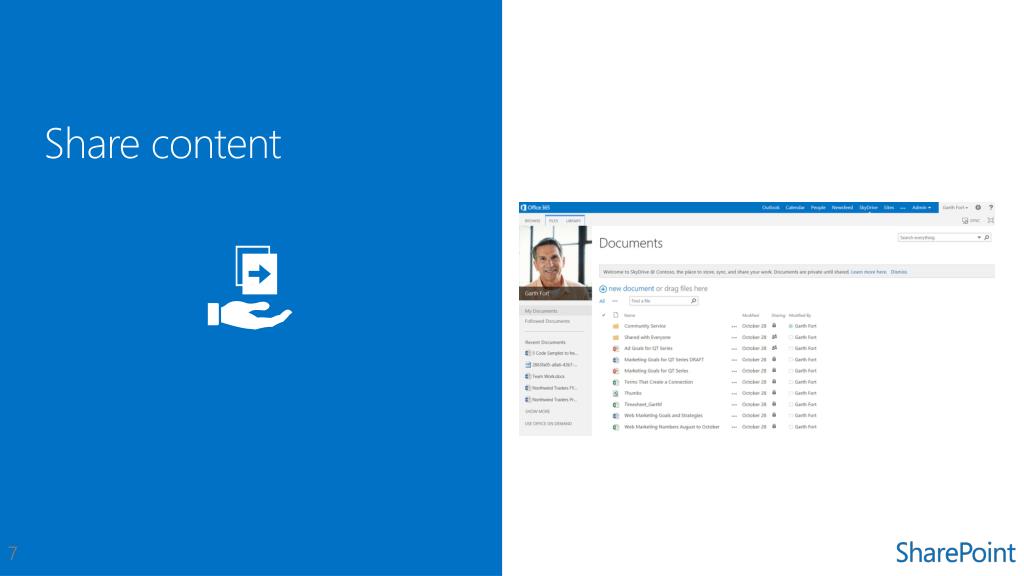The image size is (1024, 576).
Task: Switch to the Files ribbon tab
Action: pyautogui.click(x=553, y=221)
